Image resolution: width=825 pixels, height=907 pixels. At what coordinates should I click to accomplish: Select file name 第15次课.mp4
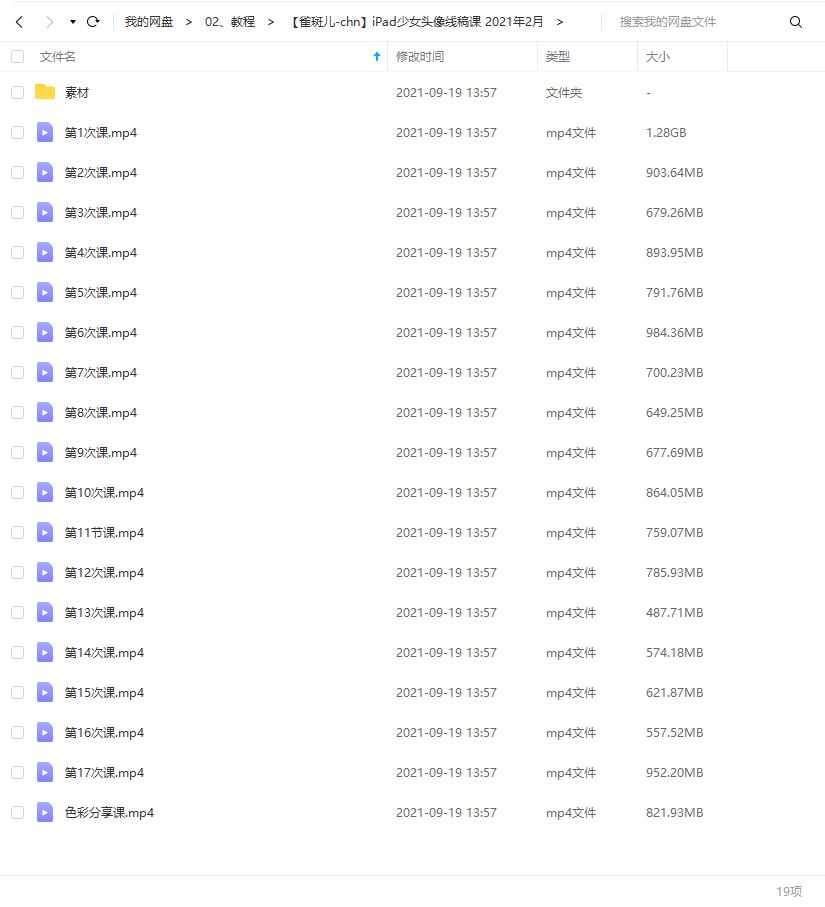pos(104,692)
